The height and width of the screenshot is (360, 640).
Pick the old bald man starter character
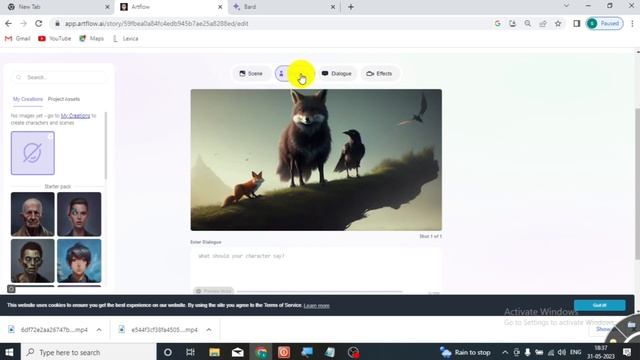[33, 214]
